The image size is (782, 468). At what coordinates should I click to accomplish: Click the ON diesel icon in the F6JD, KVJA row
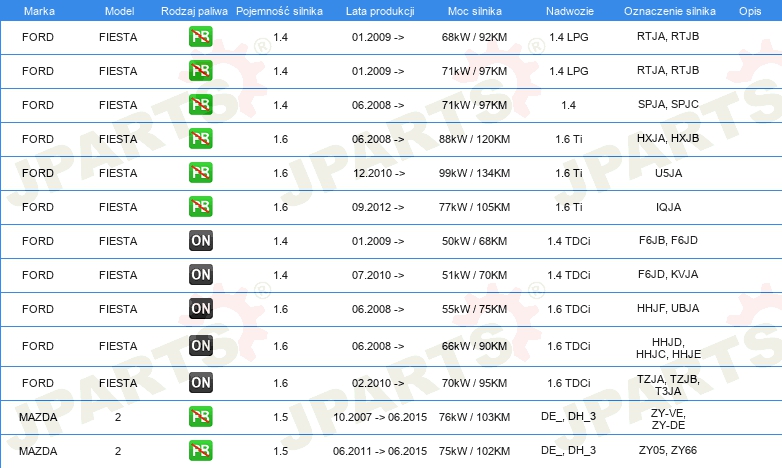(200, 274)
